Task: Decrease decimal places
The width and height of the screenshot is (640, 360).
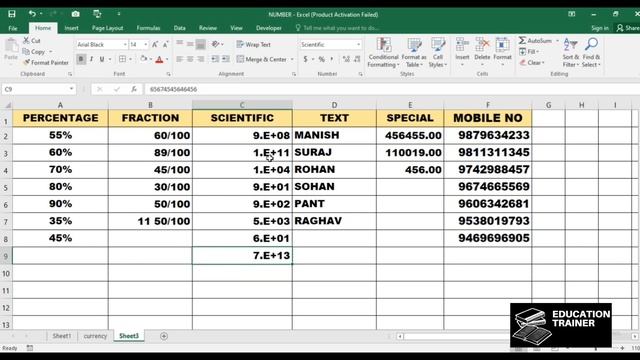Action: tap(357, 59)
